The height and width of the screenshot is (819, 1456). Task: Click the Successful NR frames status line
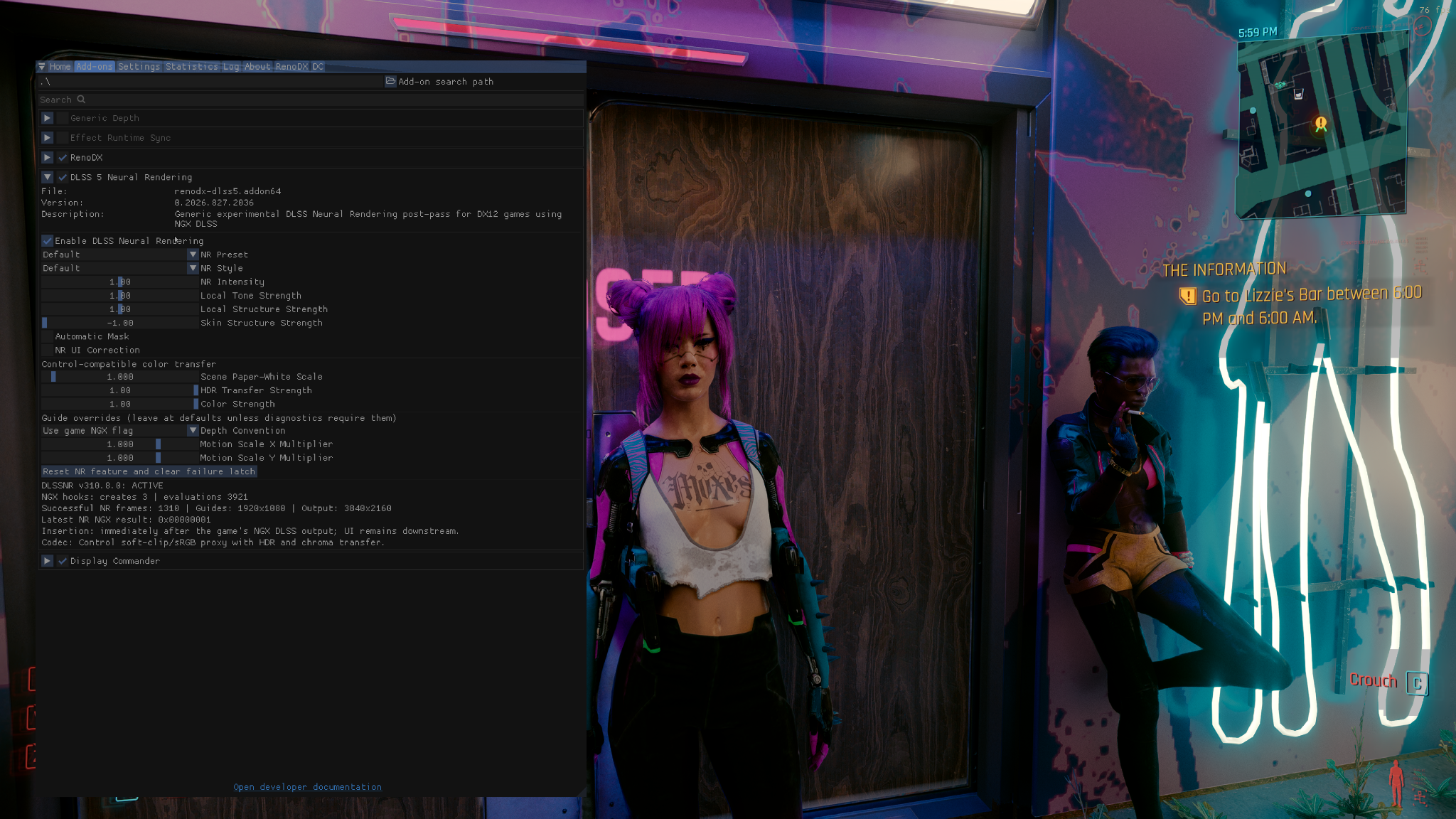click(x=216, y=508)
